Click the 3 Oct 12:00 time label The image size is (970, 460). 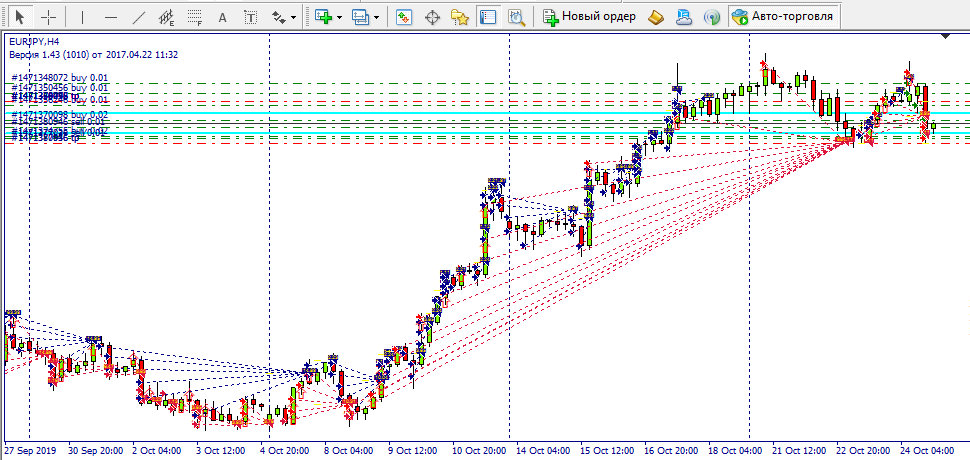[x=221, y=450]
